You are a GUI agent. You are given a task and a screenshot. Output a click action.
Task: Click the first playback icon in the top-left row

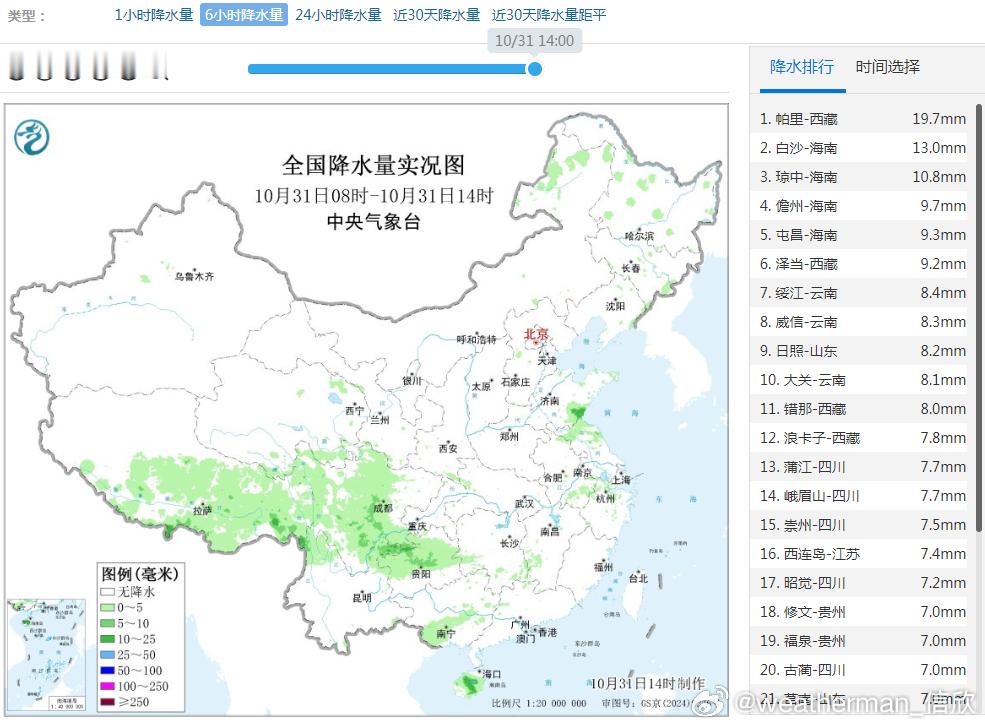pos(16,66)
